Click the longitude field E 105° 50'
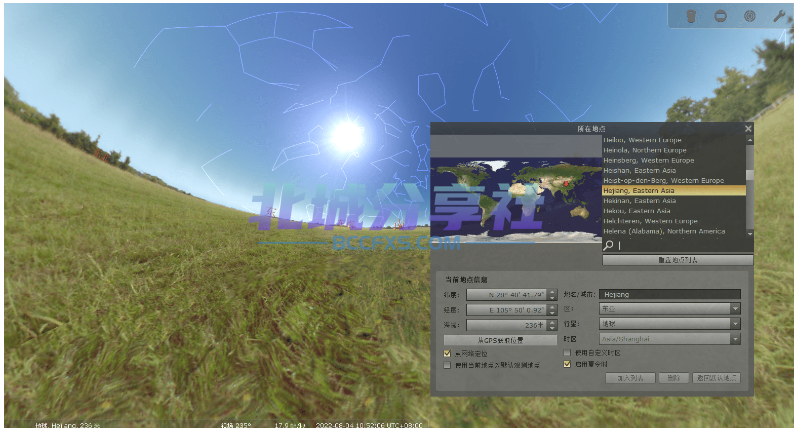Viewport: 795px width, 428px height. pos(507,309)
